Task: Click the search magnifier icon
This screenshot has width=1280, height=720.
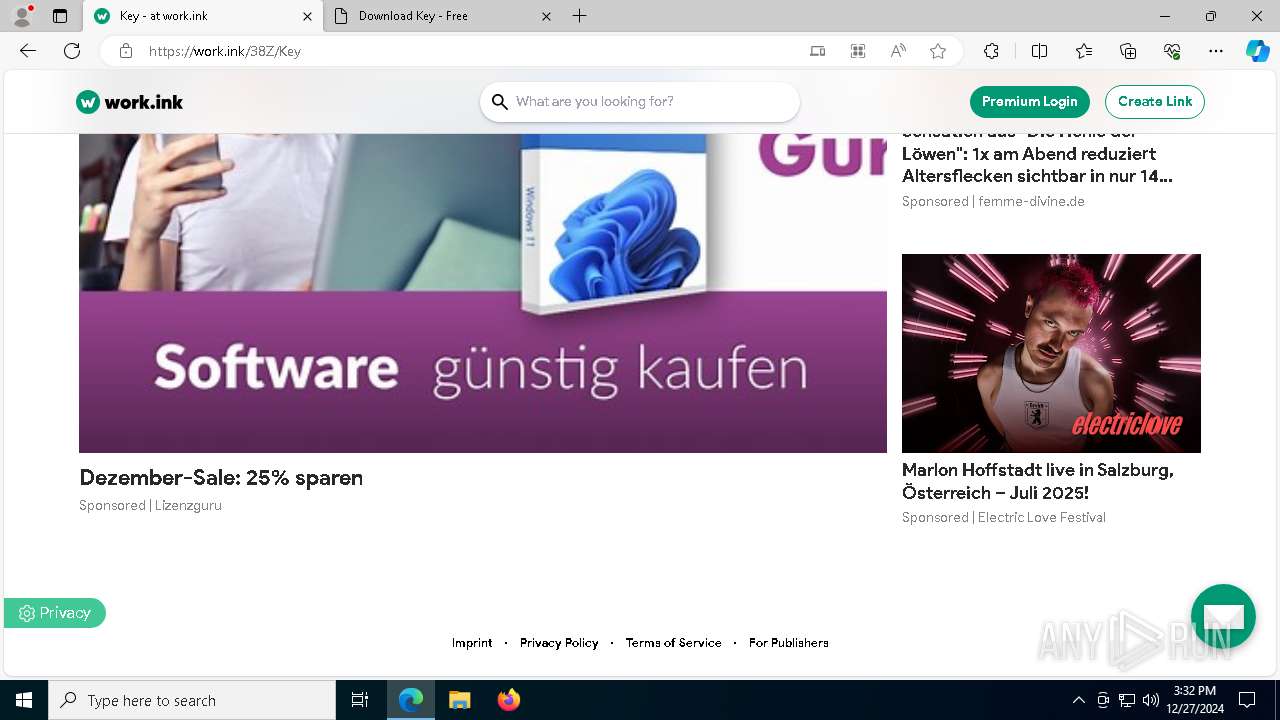Action: pyautogui.click(x=500, y=102)
